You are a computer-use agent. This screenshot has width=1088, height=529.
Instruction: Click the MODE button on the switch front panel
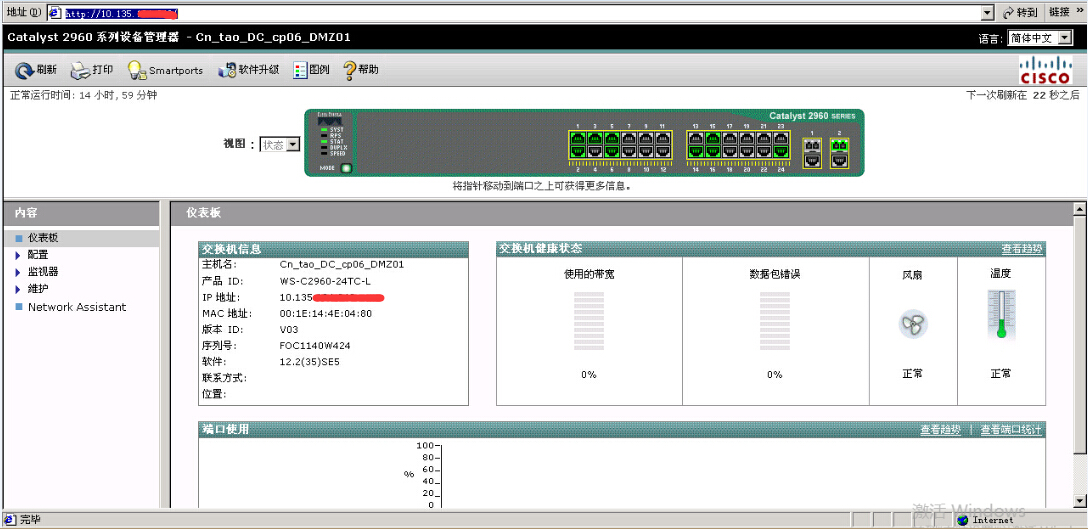point(346,168)
